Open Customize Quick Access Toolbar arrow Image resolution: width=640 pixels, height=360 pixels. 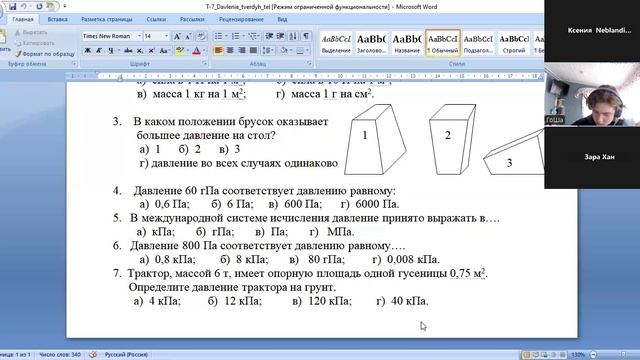point(65,7)
